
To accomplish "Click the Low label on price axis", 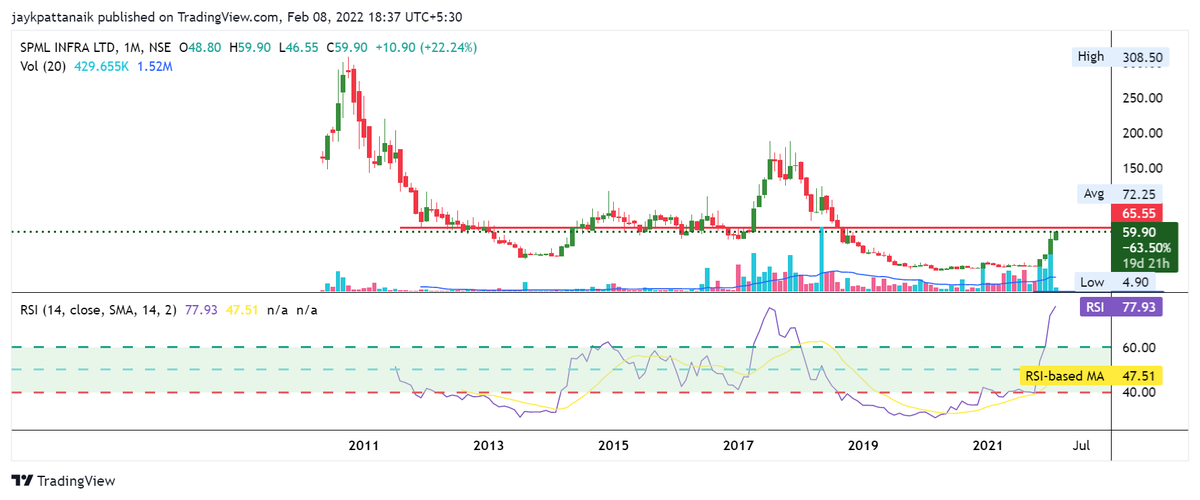I will click(x=1090, y=281).
